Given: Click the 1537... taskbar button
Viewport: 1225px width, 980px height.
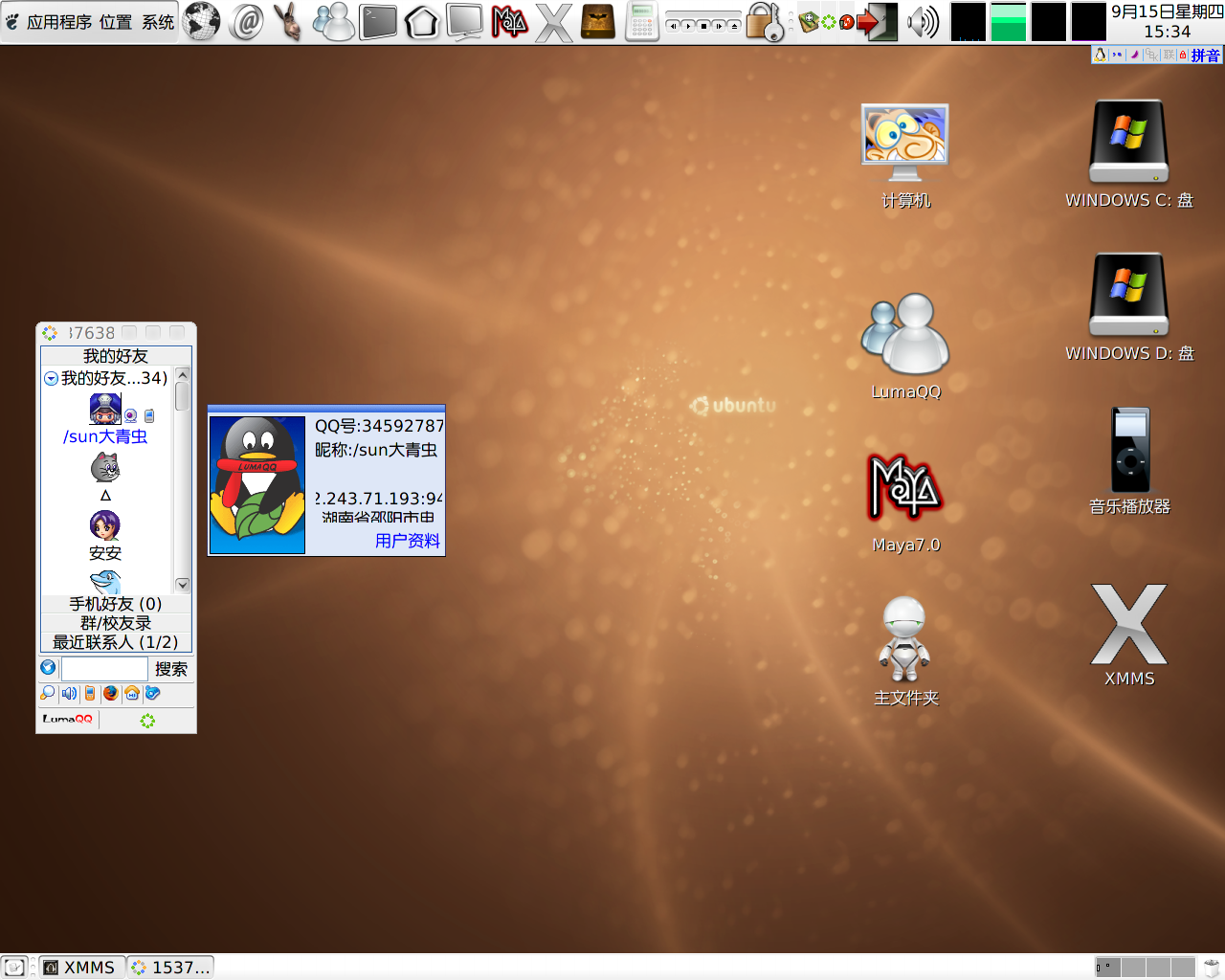Looking at the screenshot, I should pyautogui.click(x=170, y=968).
